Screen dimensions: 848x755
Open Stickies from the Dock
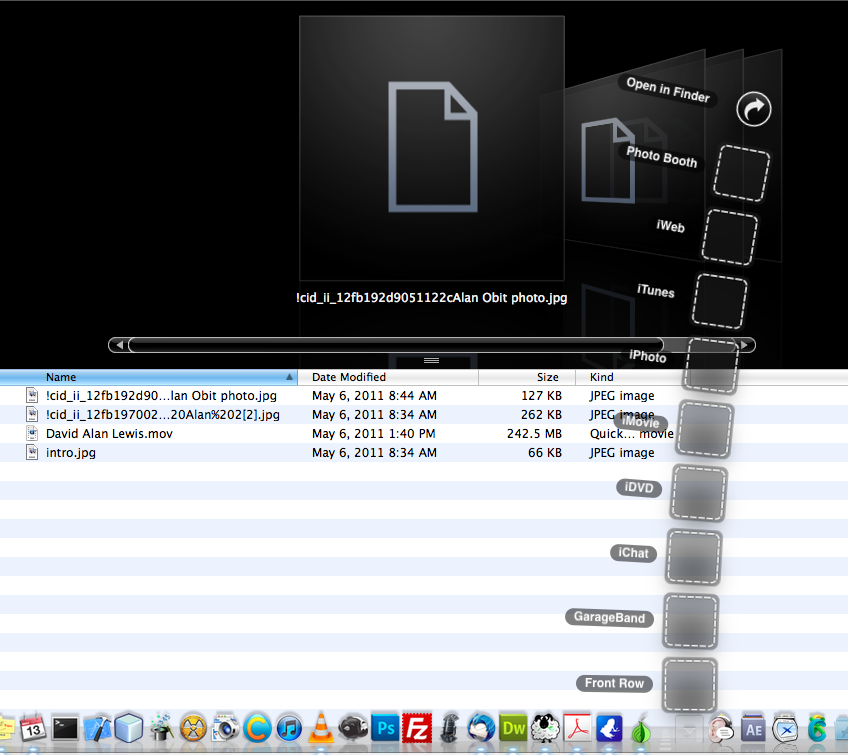6,728
